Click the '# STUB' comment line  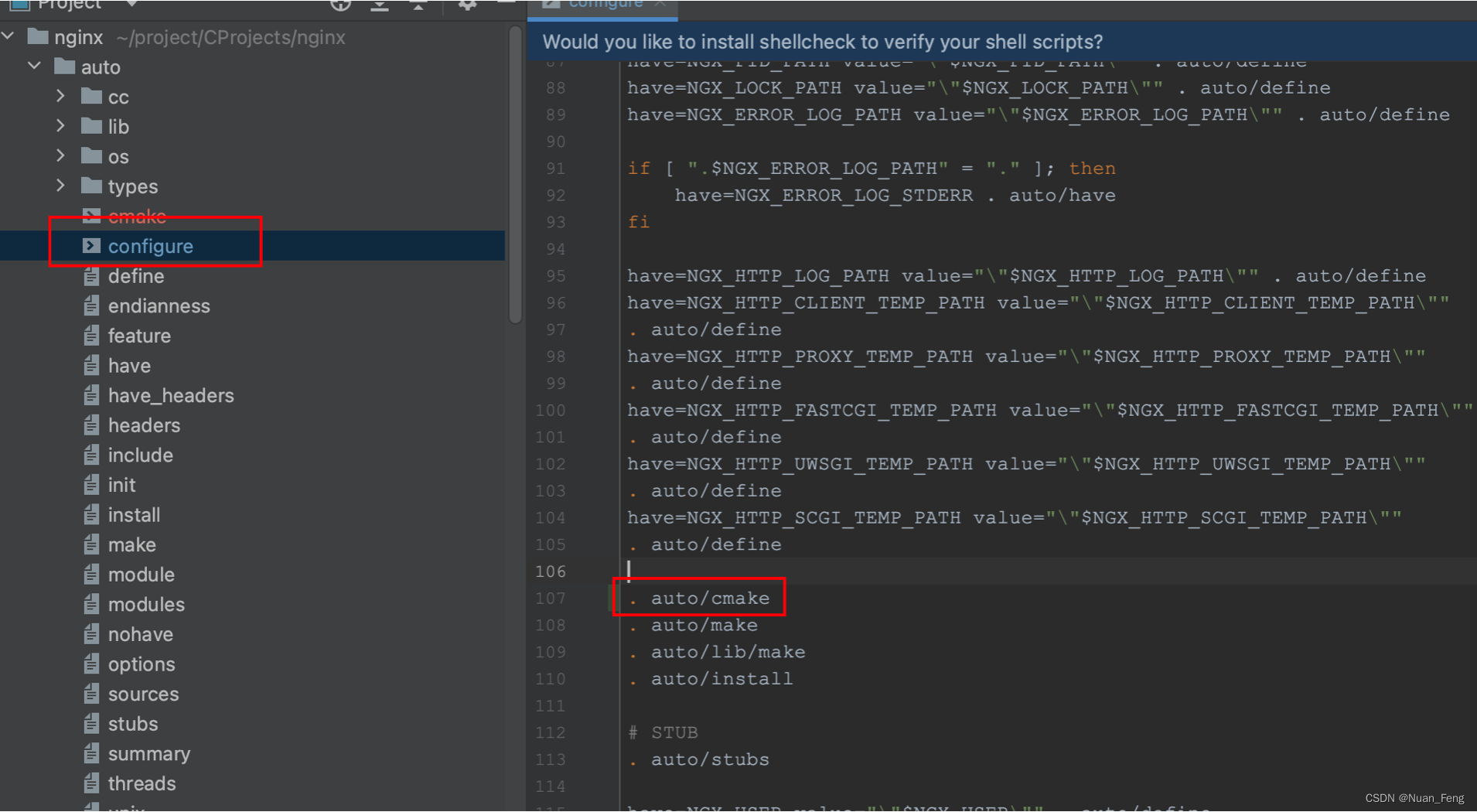[663, 732]
